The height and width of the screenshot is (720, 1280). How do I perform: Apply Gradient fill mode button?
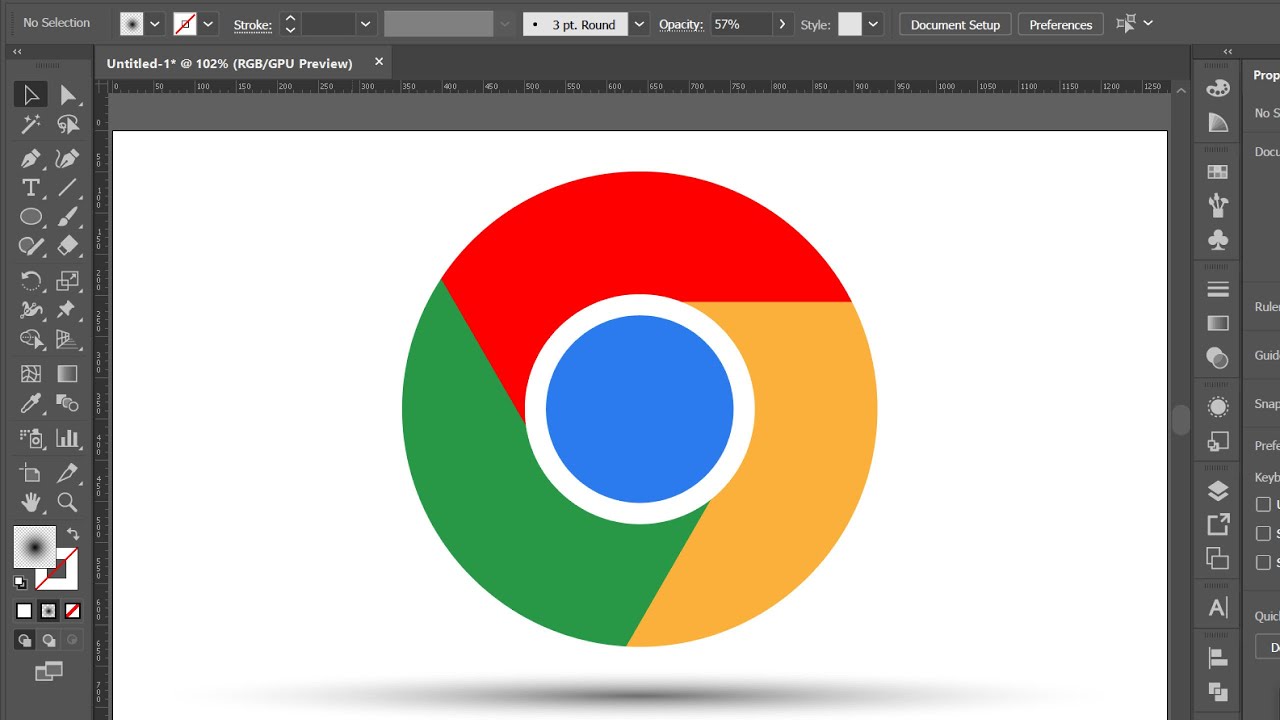[x=49, y=610]
